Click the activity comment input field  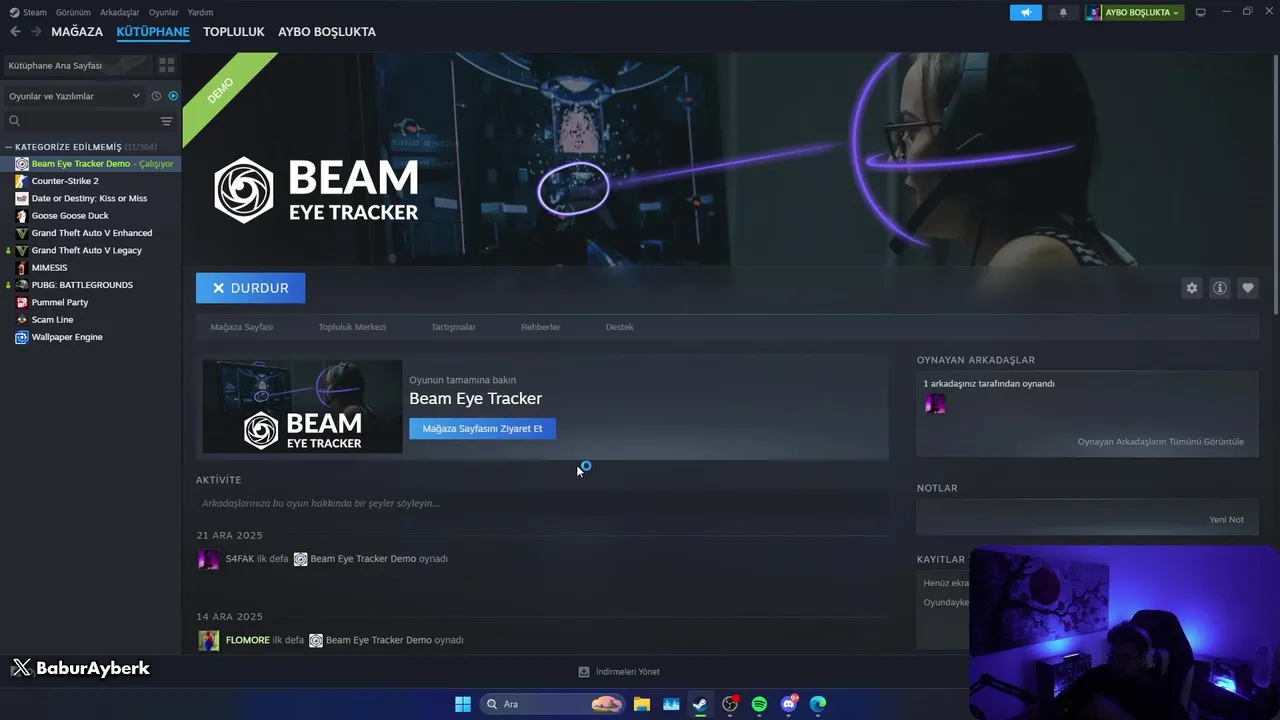541,503
